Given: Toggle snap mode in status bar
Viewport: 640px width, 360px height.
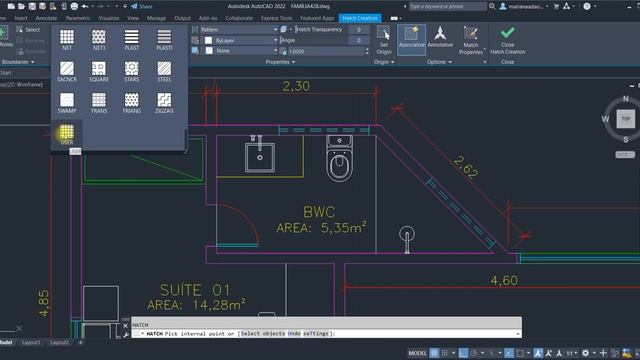Looking at the screenshot, I should (444, 353).
